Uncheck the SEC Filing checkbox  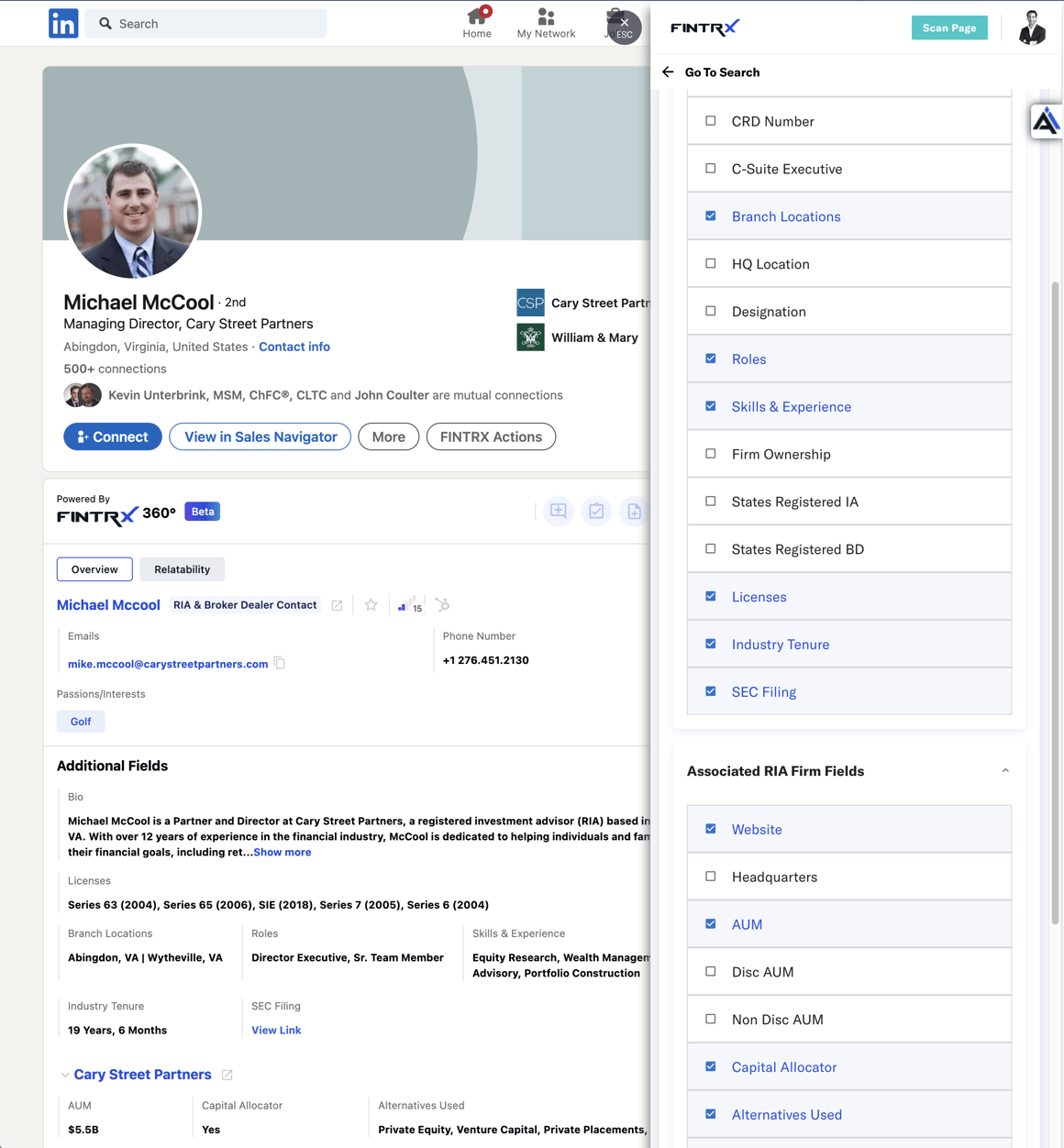pyautogui.click(x=711, y=691)
